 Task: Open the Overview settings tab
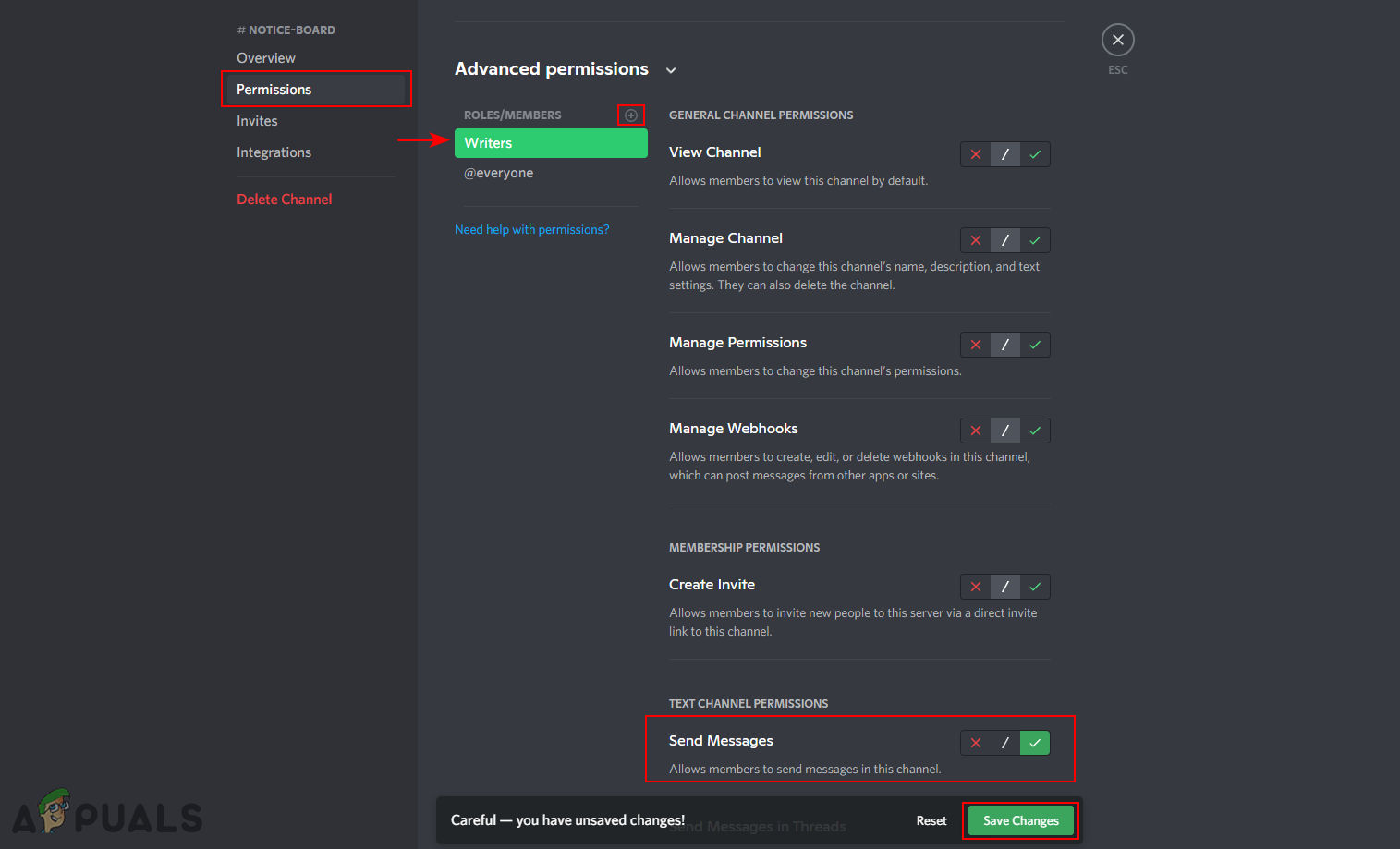click(x=266, y=58)
